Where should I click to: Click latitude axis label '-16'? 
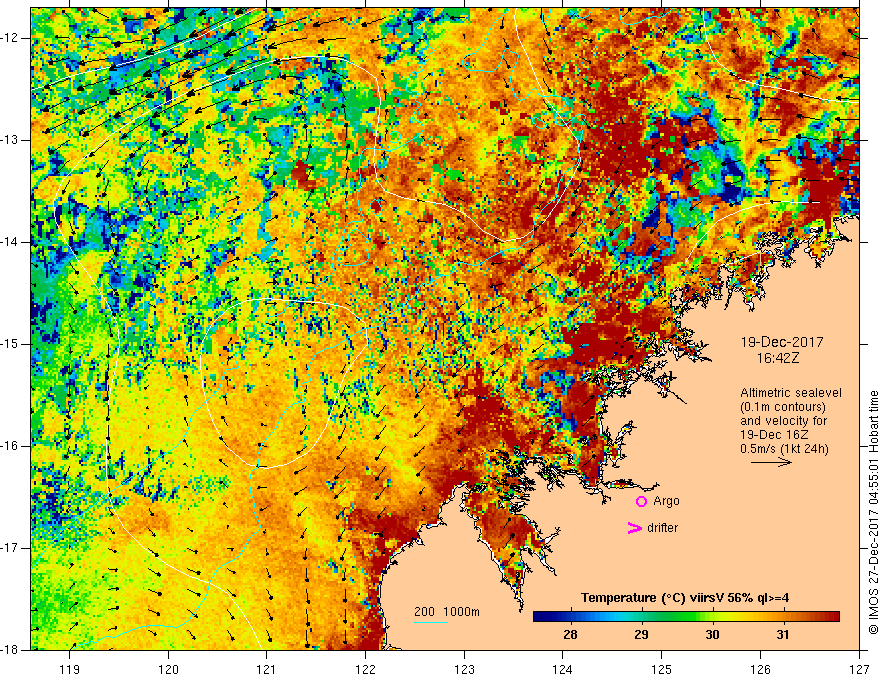(10, 446)
